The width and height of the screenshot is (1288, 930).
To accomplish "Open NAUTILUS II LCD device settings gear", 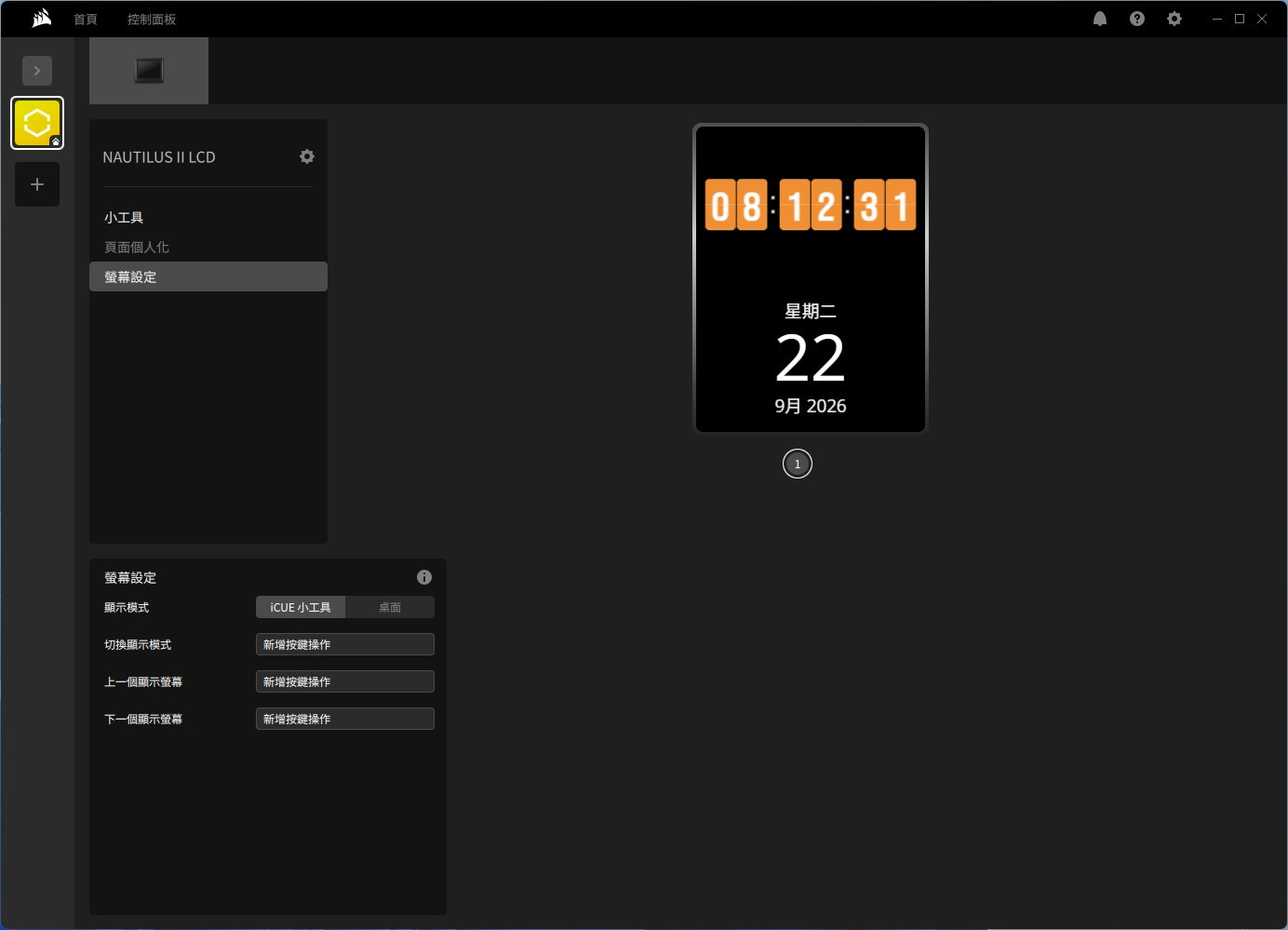I will coord(307,156).
